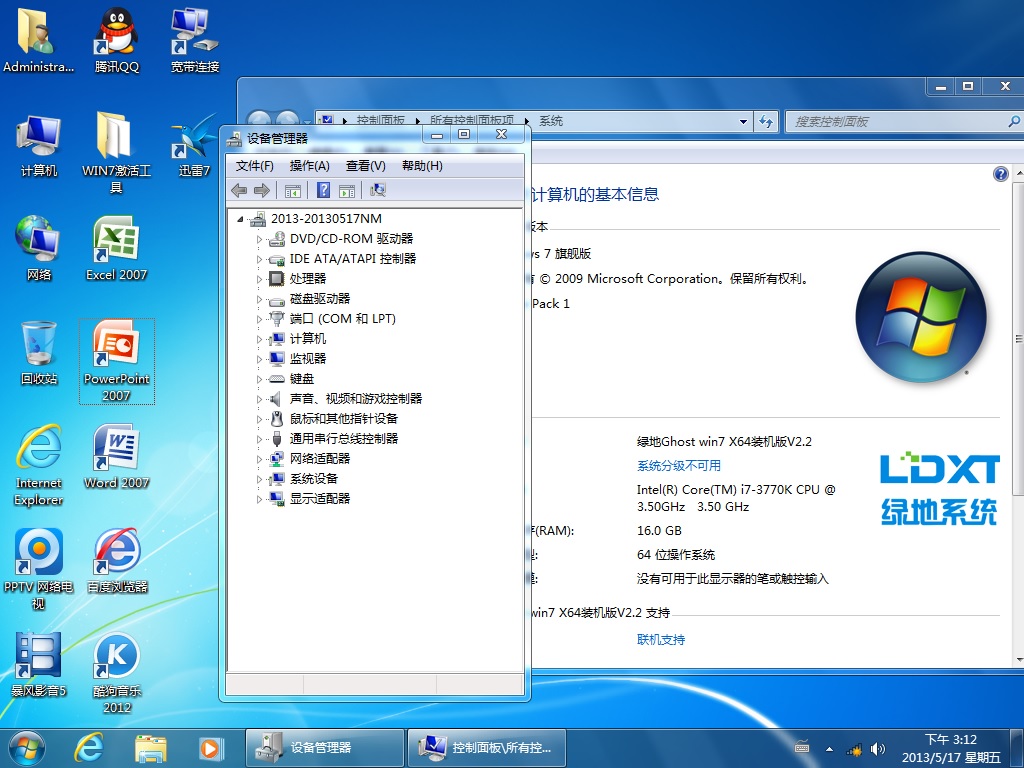This screenshot has height=768, width=1024.
Task: Click the refresh button beside the address bar
Action: point(766,121)
